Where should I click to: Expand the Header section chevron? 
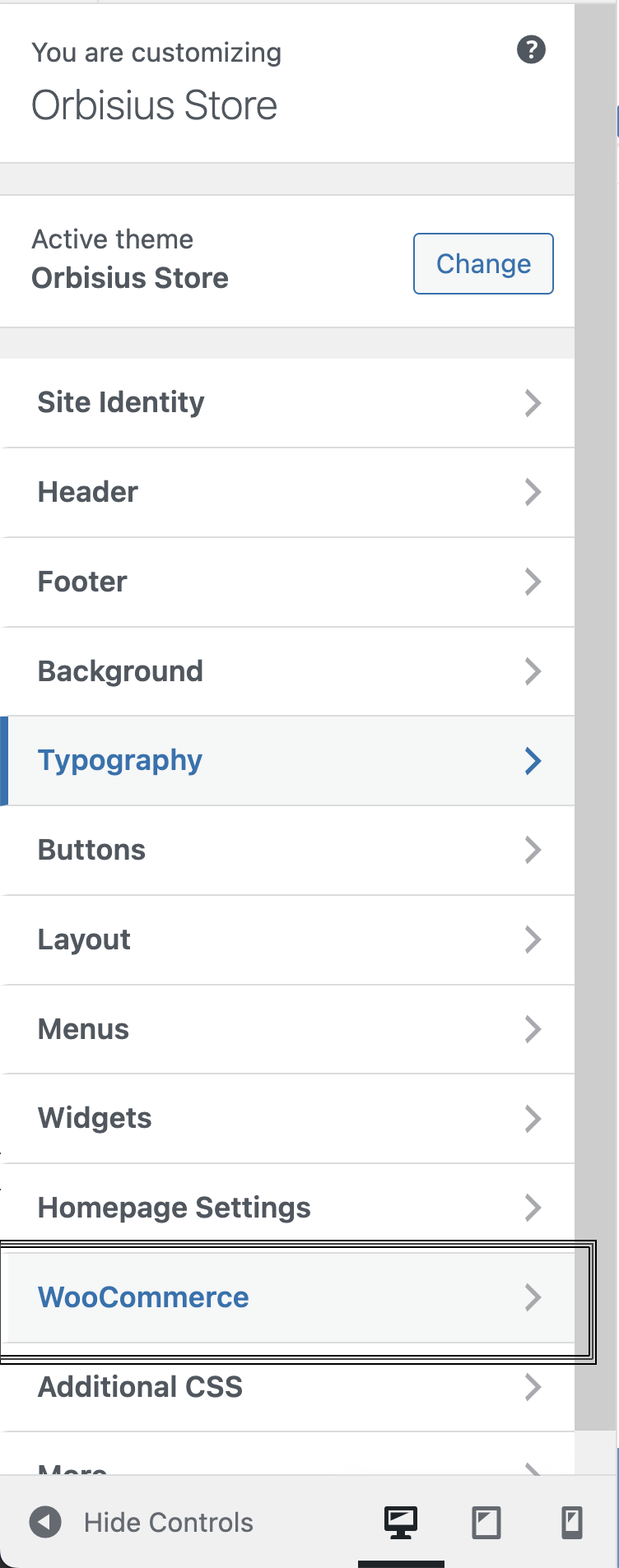(x=533, y=492)
